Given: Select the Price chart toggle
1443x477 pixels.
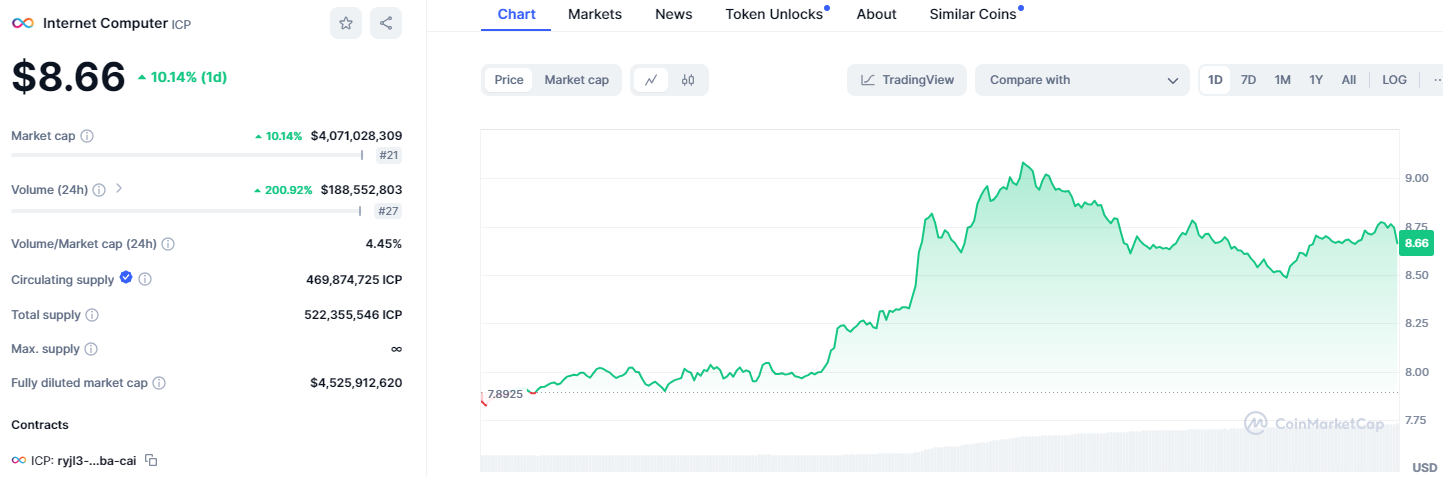Looking at the screenshot, I should pos(509,80).
